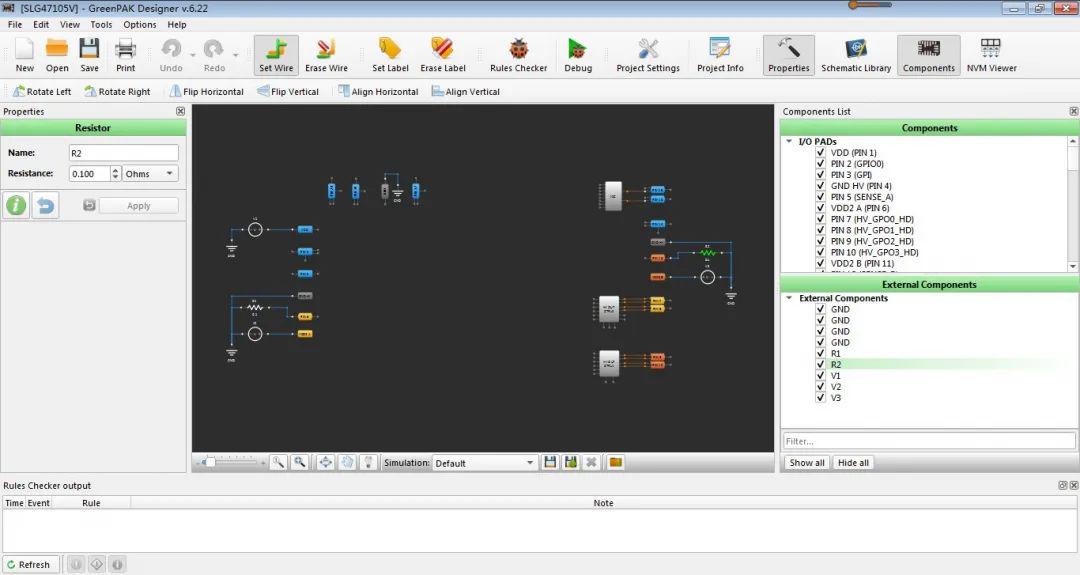Click the four-arrow fit-view icon below the canvas
This screenshot has height=575, width=1080.
tap(325, 463)
